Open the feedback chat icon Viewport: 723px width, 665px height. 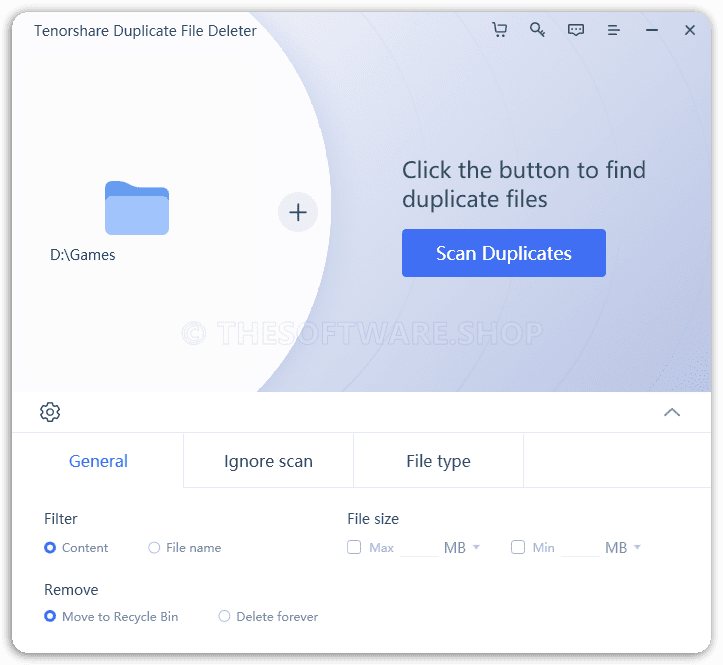tap(576, 30)
